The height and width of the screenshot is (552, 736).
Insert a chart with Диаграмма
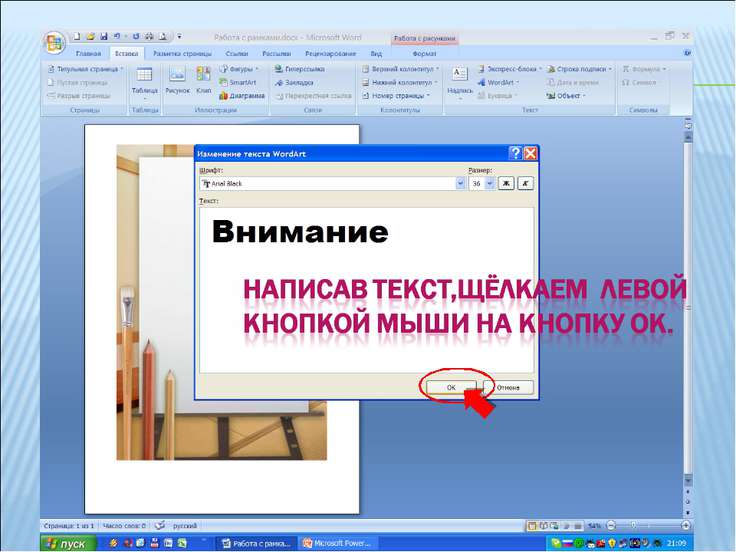point(242,96)
